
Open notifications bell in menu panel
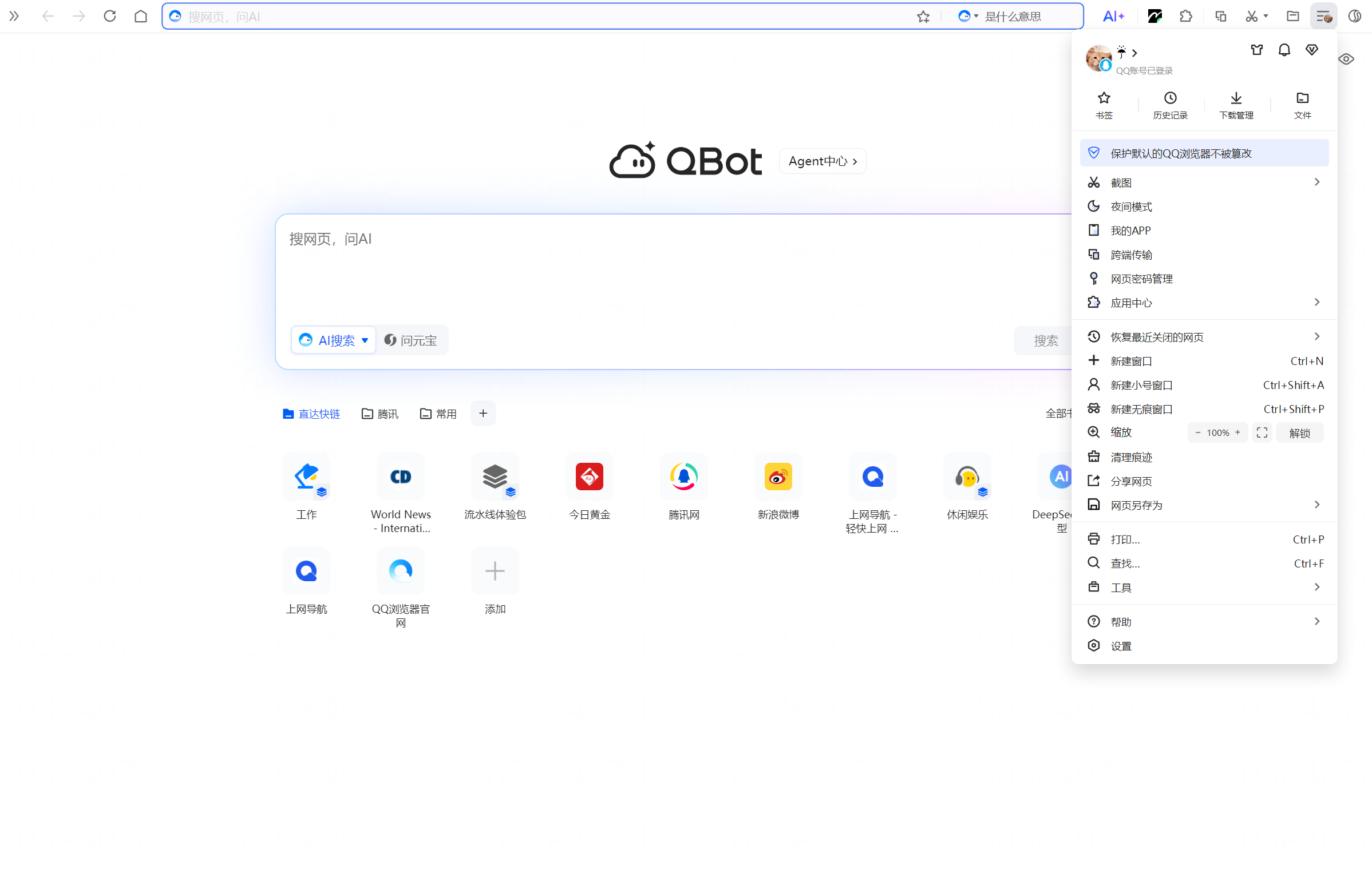(1284, 50)
